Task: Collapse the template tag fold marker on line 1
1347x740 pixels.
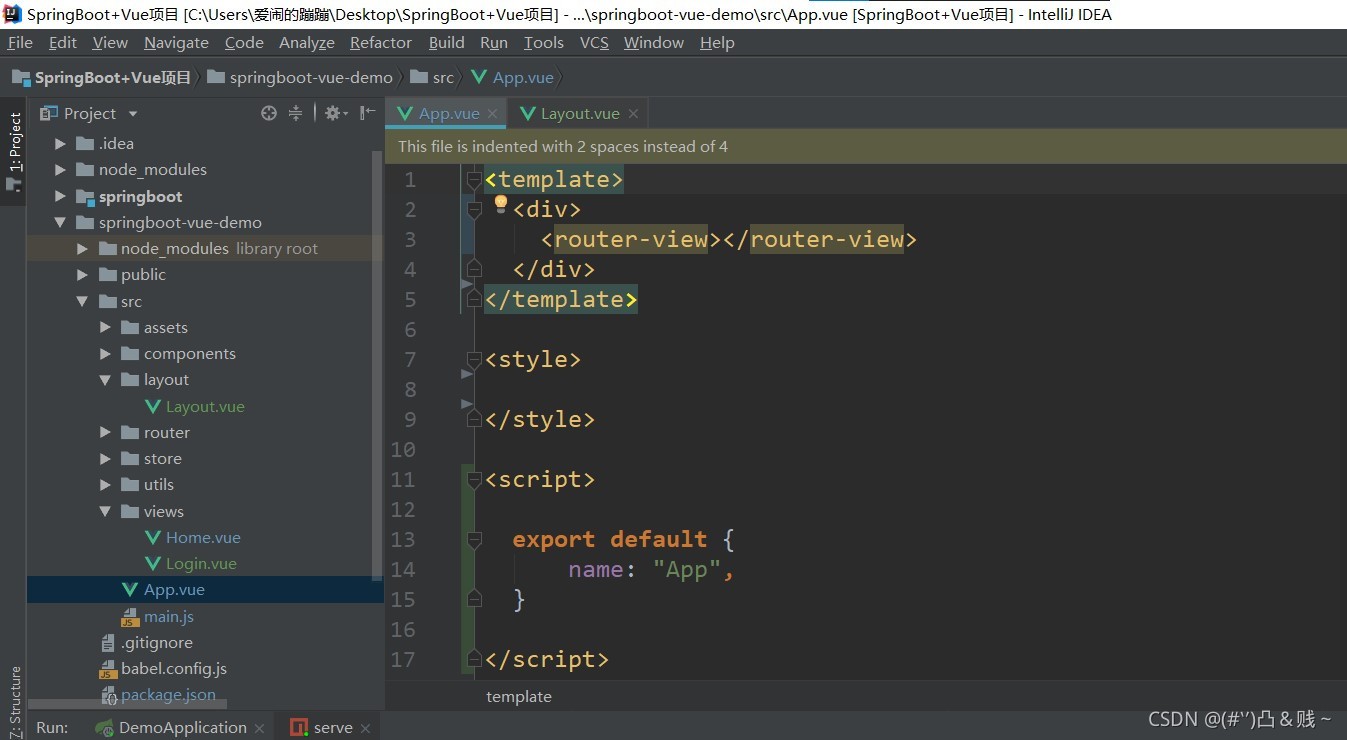Action: pos(474,180)
